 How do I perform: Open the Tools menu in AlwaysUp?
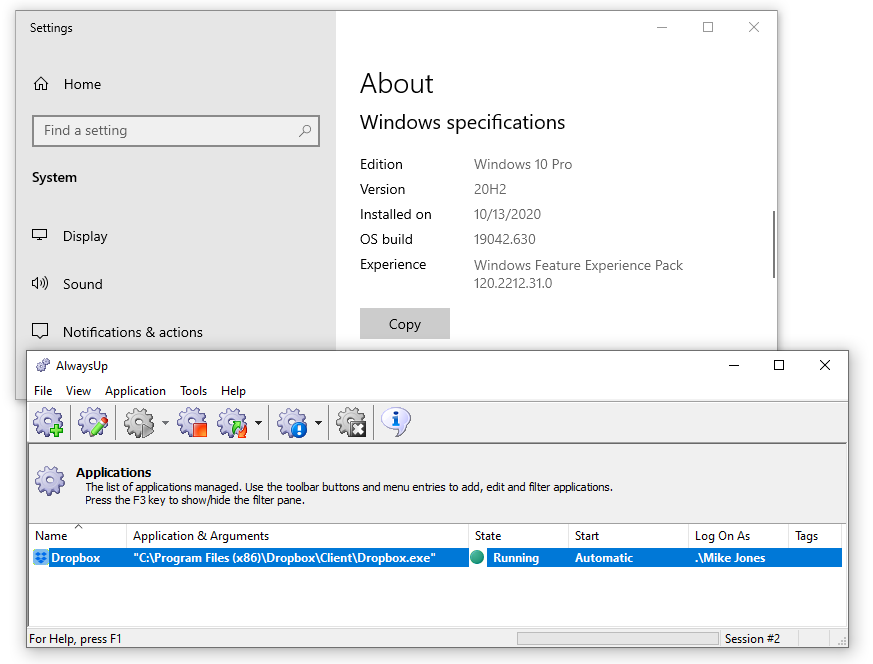coord(193,391)
